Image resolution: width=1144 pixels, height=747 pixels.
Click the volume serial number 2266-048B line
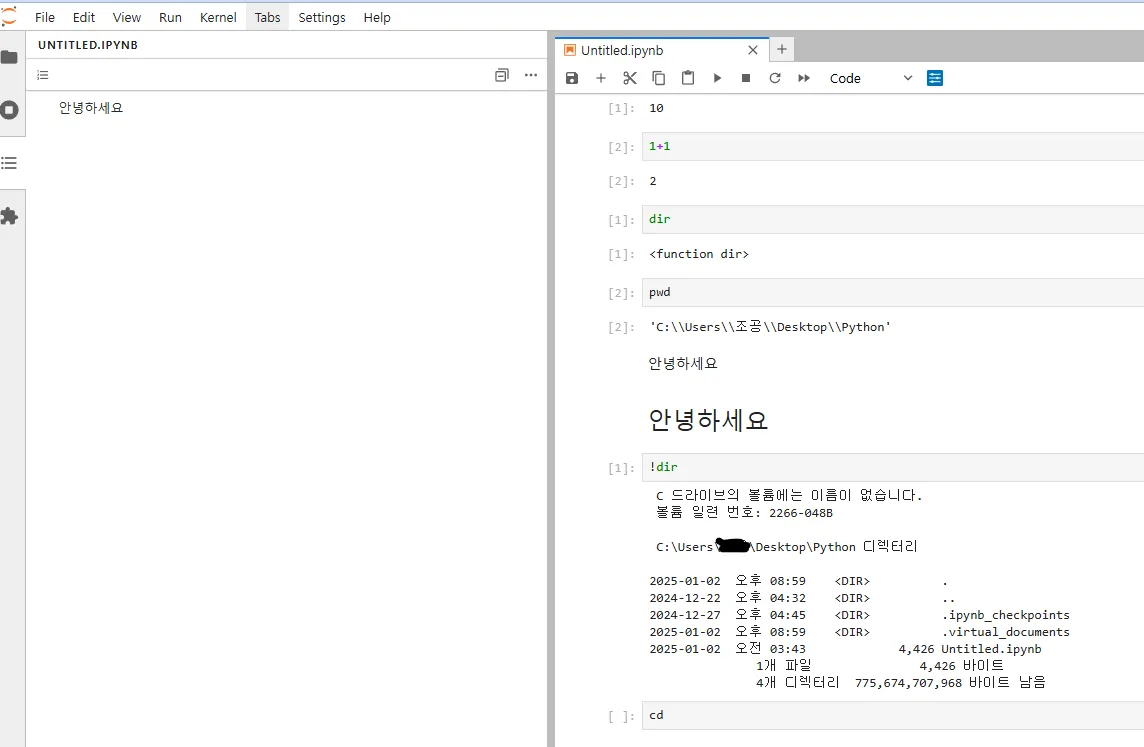[x=744, y=513]
